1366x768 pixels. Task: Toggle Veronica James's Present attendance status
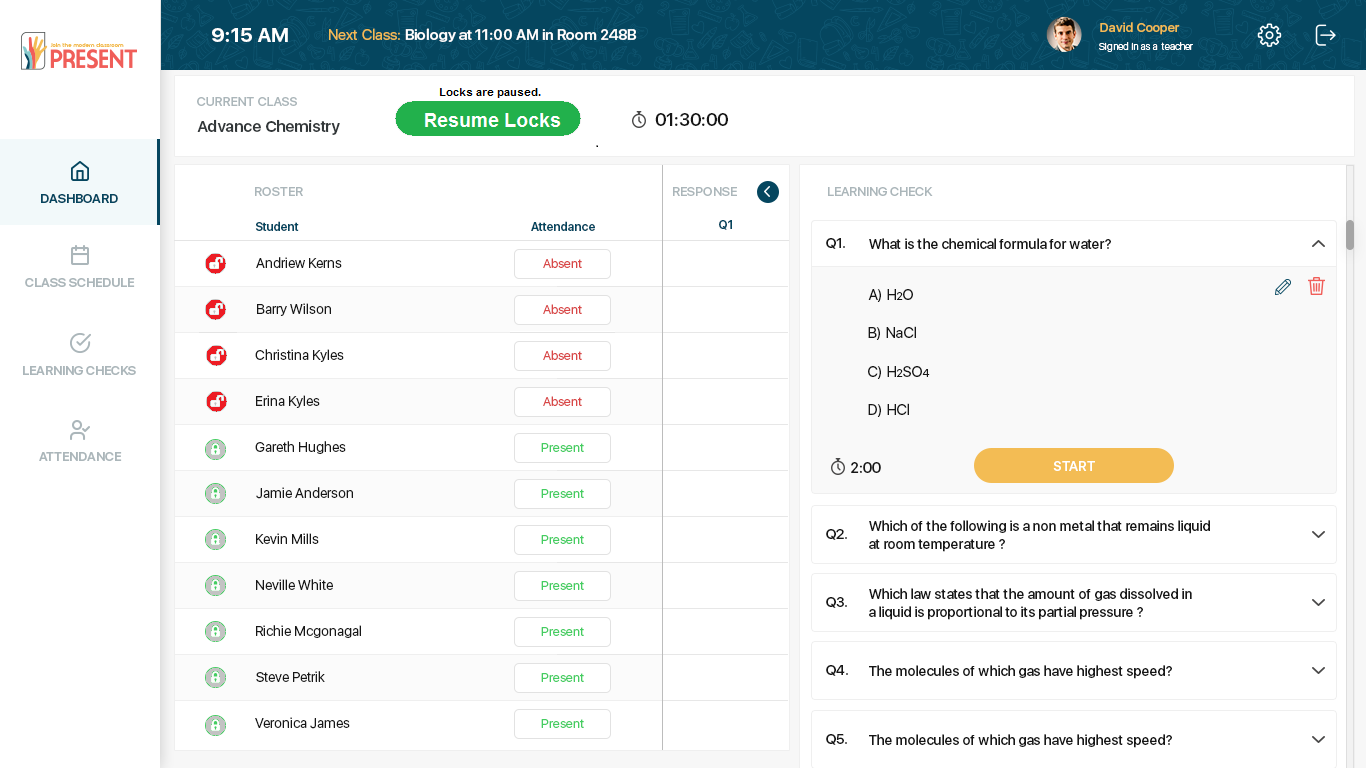click(562, 724)
